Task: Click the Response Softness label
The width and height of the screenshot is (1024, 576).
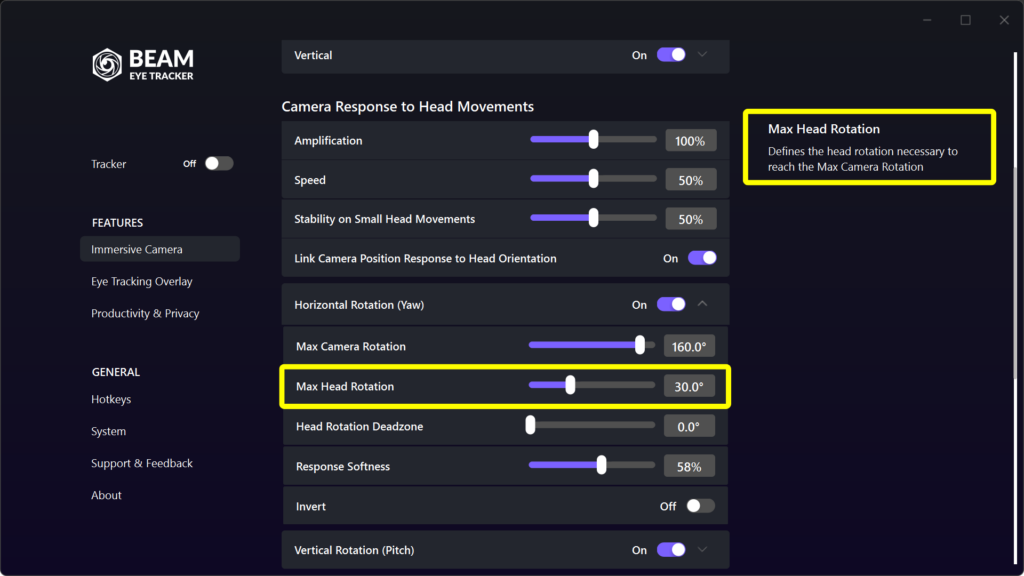Action: coord(343,466)
